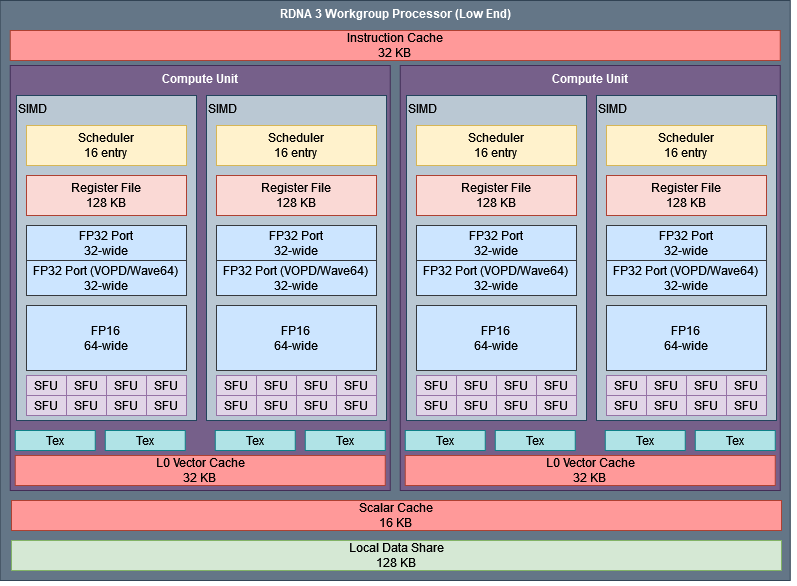Select L0 Vector Cache in left Compute Unit

(200, 470)
